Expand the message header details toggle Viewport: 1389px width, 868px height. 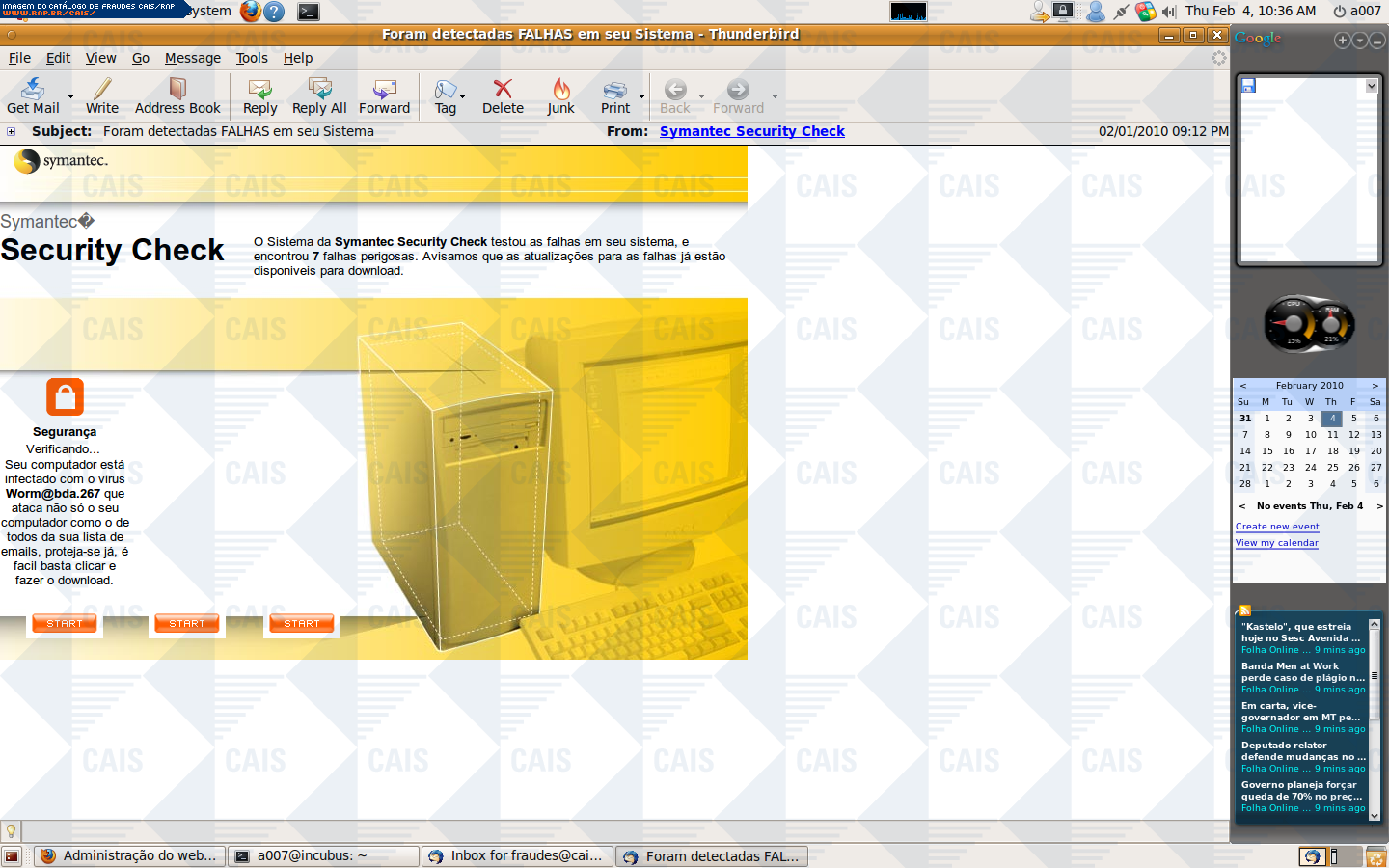tap(12, 132)
